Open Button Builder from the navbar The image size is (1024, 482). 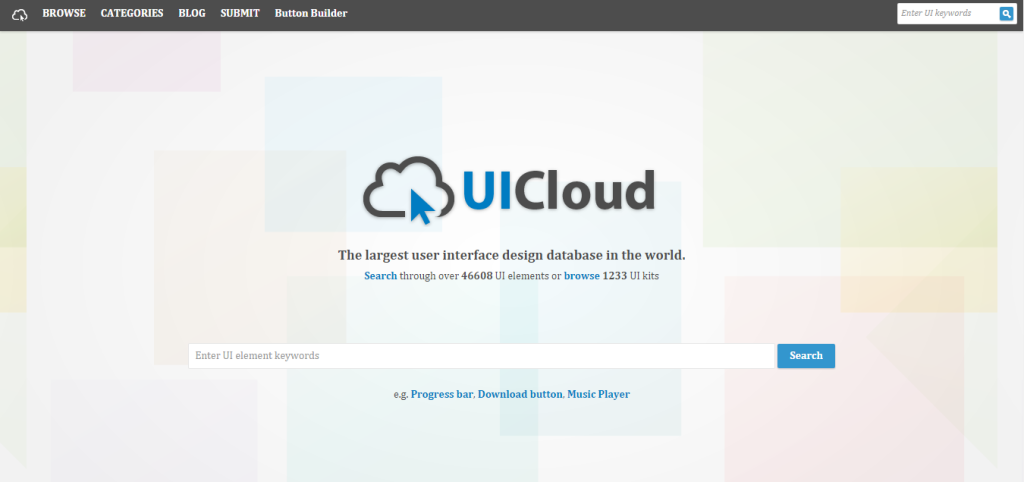pos(311,14)
